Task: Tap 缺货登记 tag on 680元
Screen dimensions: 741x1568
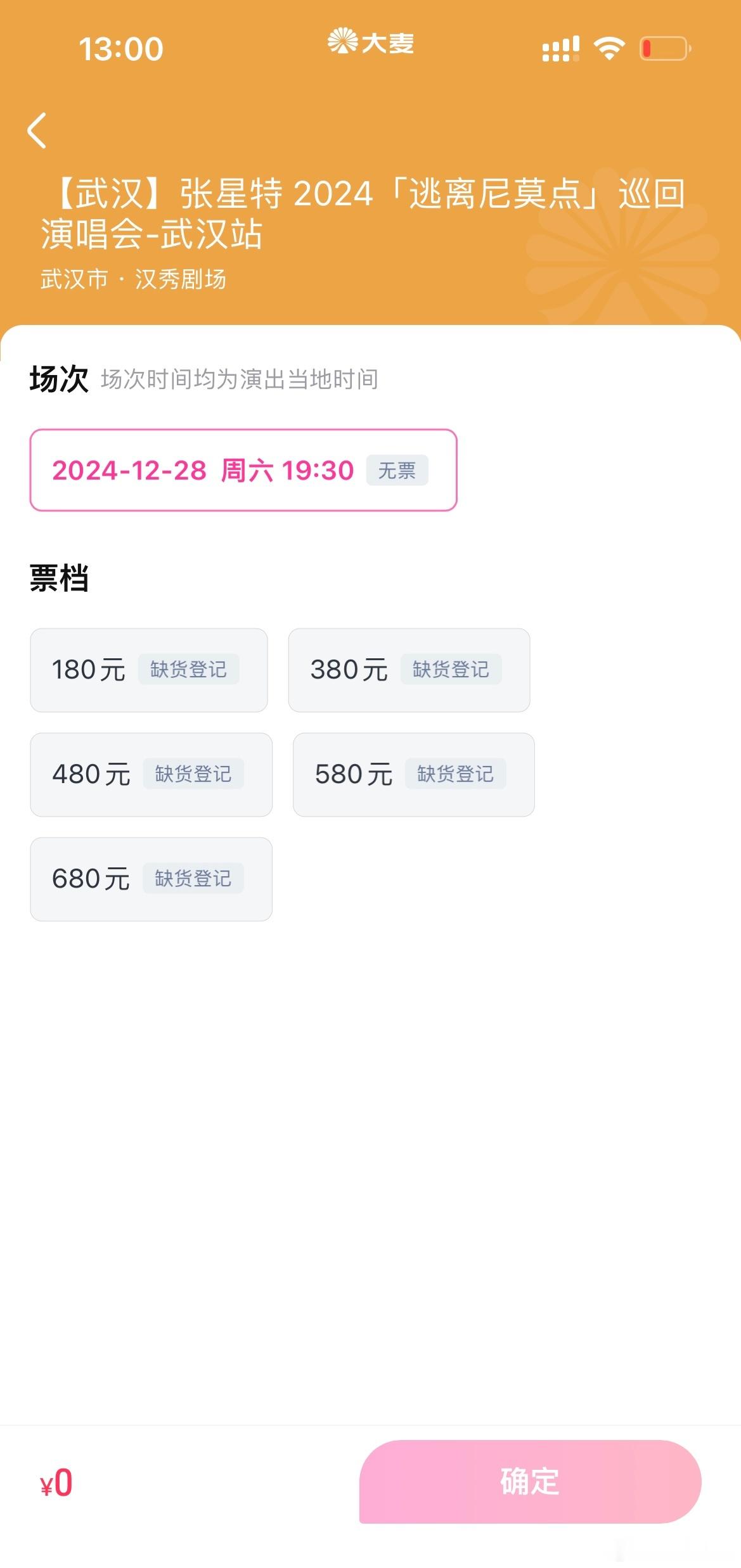Action: [193, 878]
